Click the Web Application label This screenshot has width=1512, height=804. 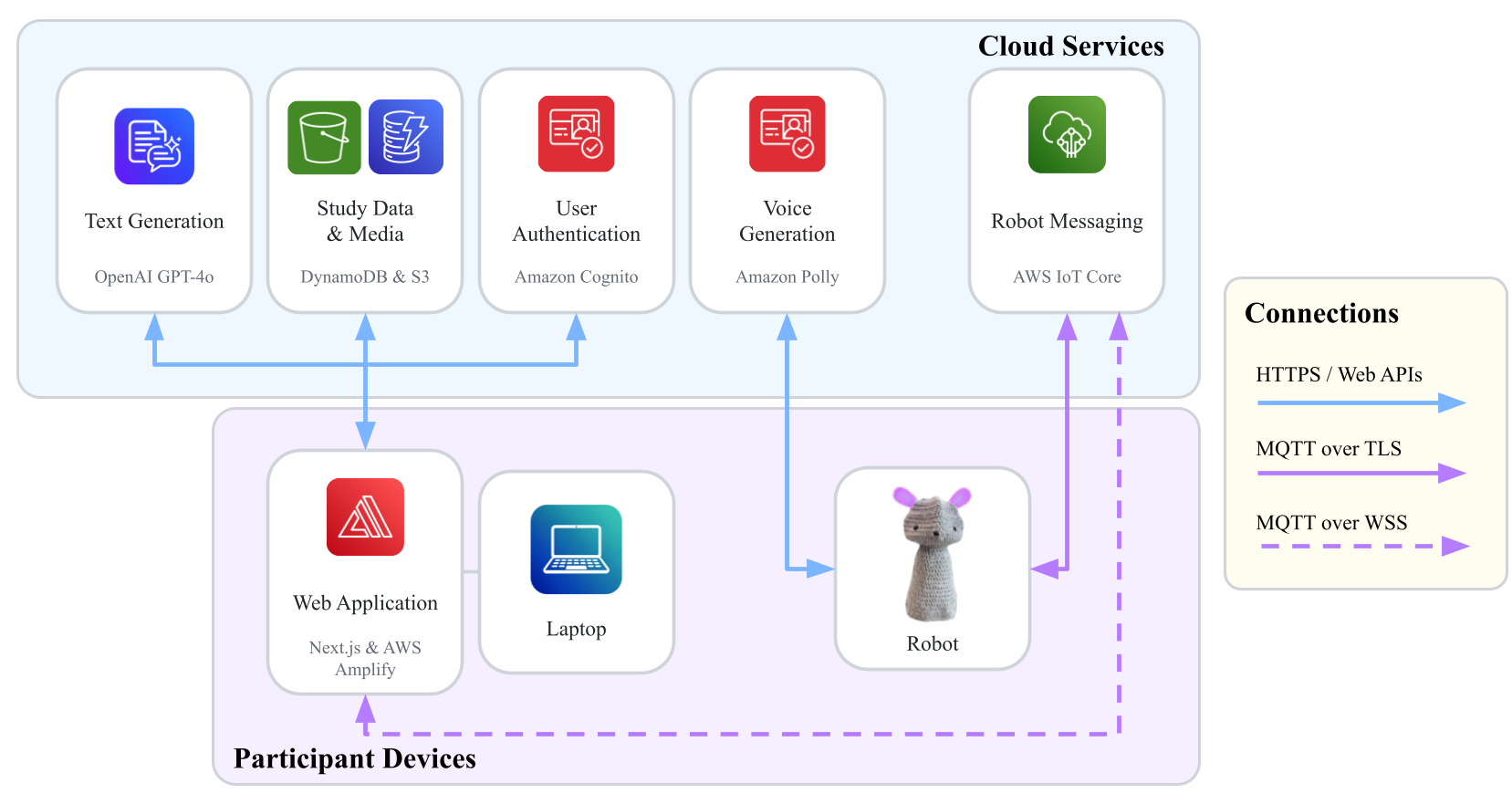[x=365, y=602]
